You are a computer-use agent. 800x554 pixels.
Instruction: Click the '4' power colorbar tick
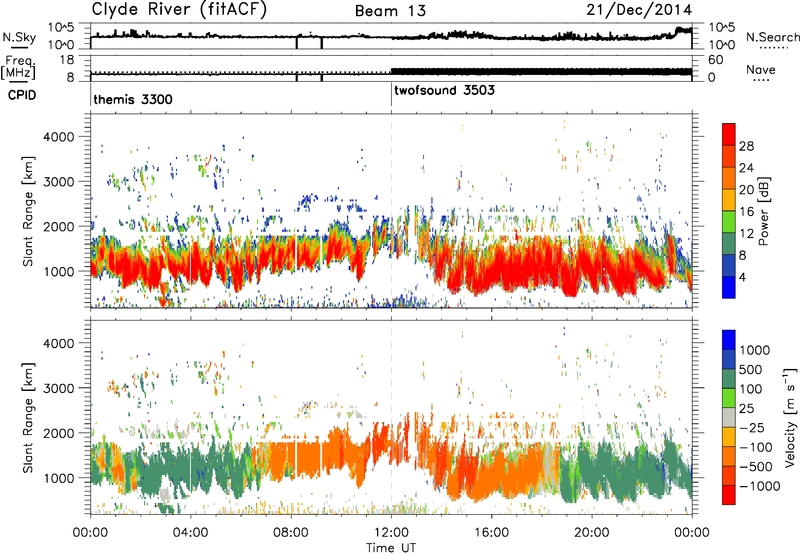(x=742, y=278)
